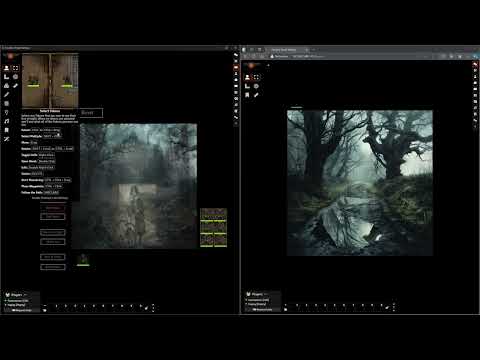Select the green map tile beside the forest scene
The image size is (480, 360).
[x=213, y=228]
